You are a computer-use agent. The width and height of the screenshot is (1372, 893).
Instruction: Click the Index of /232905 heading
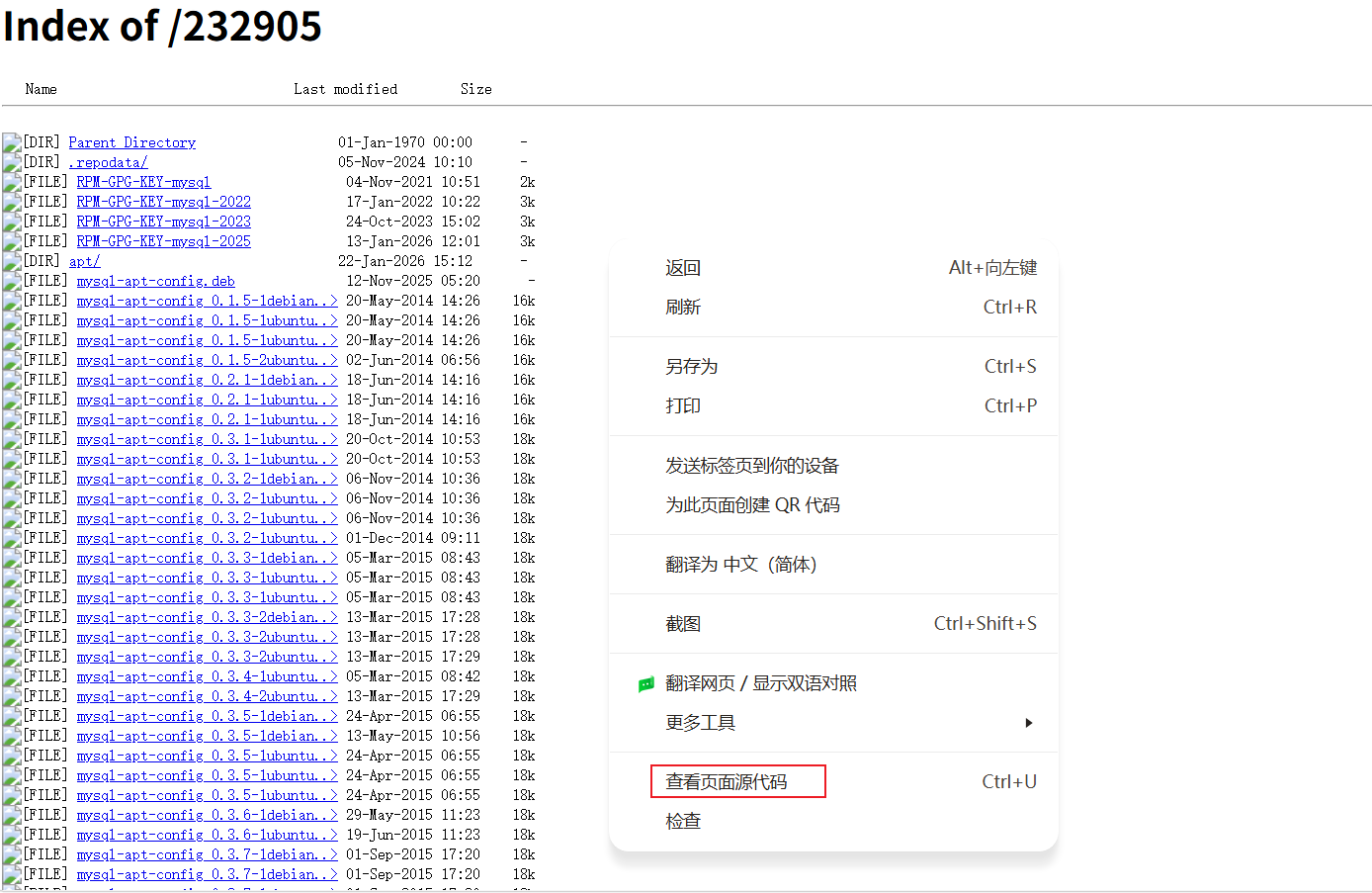coord(162,27)
